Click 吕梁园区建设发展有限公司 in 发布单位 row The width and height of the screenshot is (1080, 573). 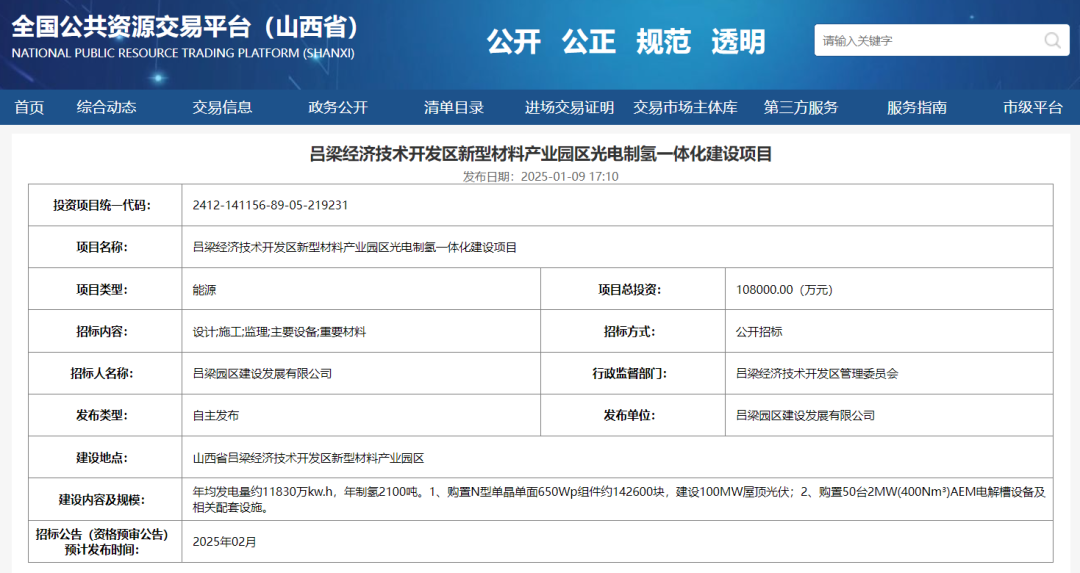(805, 416)
